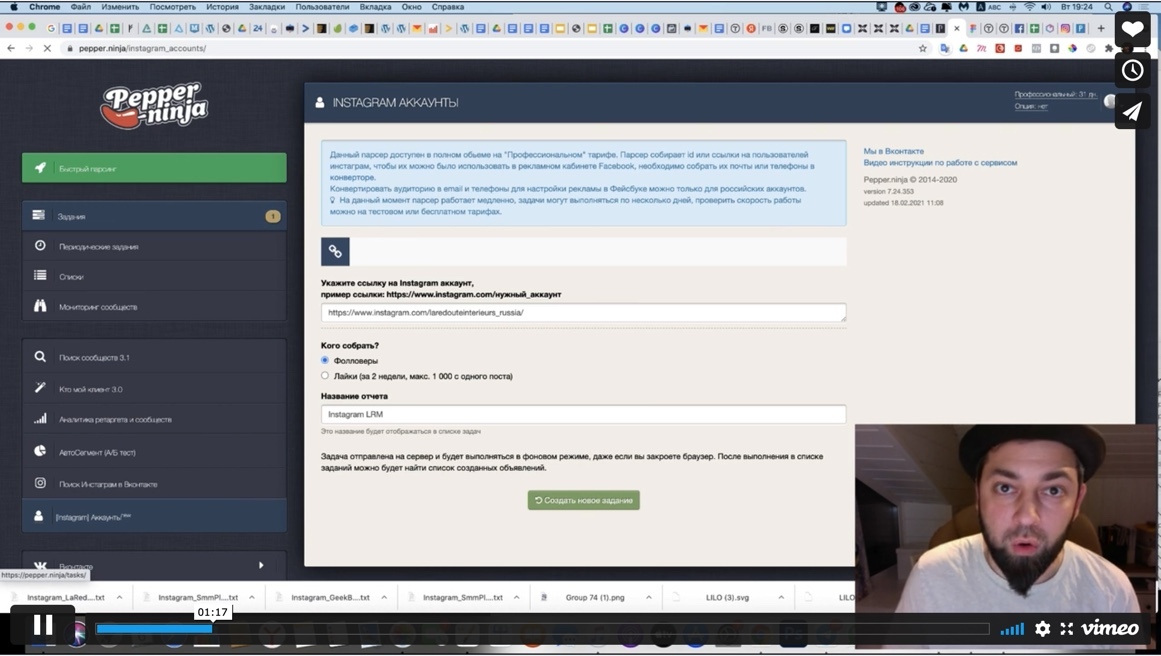Open Периодические задания in sidebar
The height and width of the screenshot is (656, 1161).
[154, 246]
